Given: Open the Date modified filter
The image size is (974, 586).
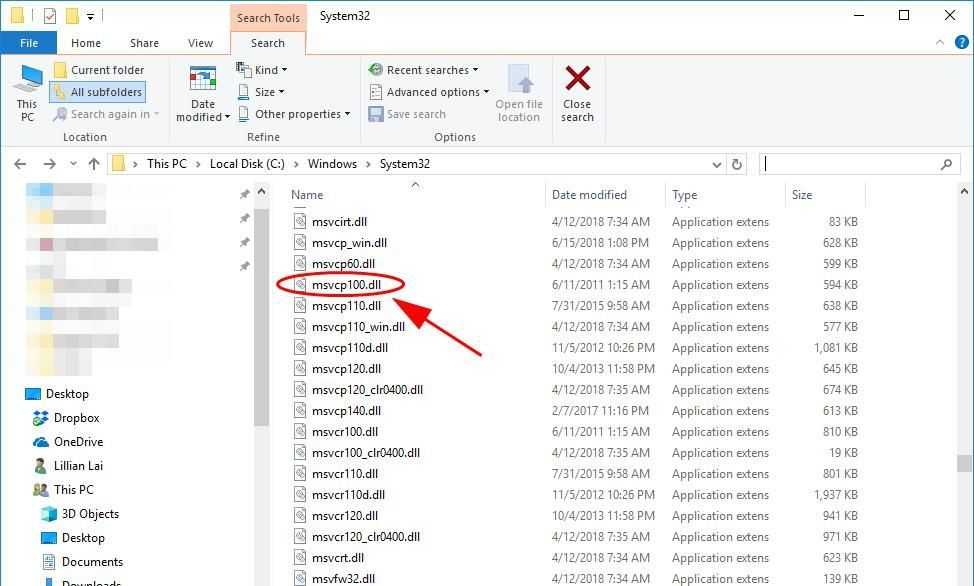Looking at the screenshot, I should coord(203,92).
